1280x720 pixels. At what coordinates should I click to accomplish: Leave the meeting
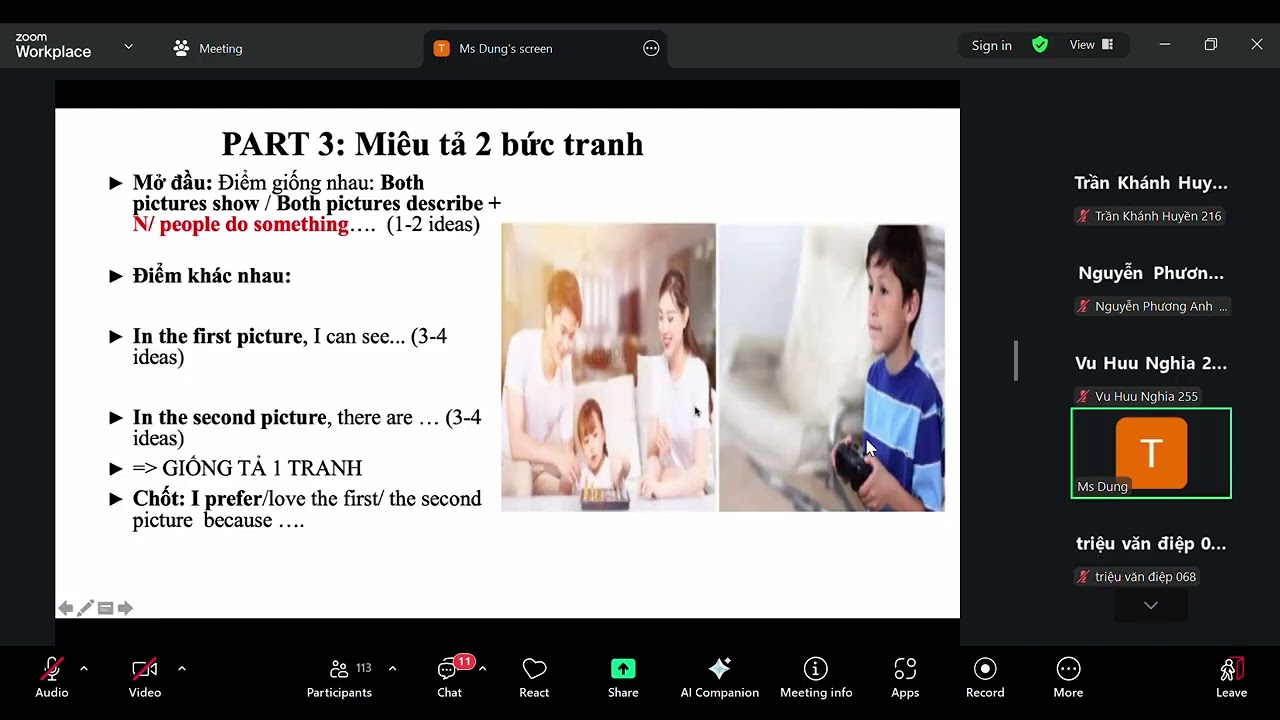coord(1231,678)
